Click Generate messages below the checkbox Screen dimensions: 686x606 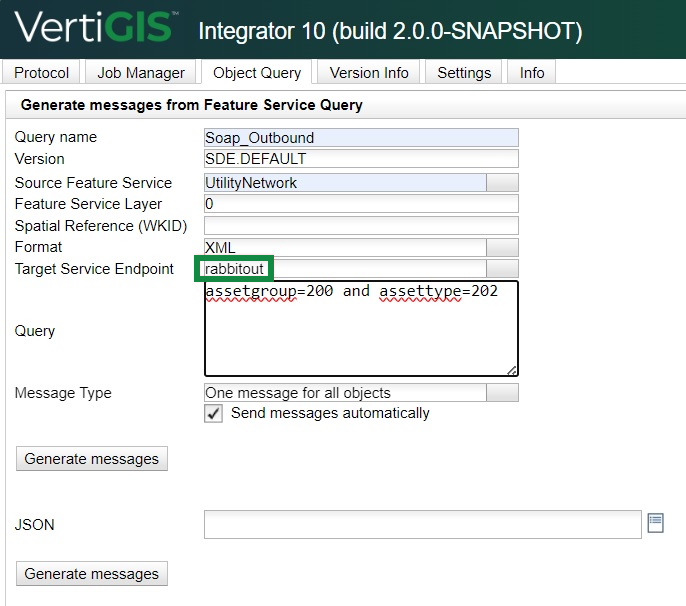tap(92, 459)
